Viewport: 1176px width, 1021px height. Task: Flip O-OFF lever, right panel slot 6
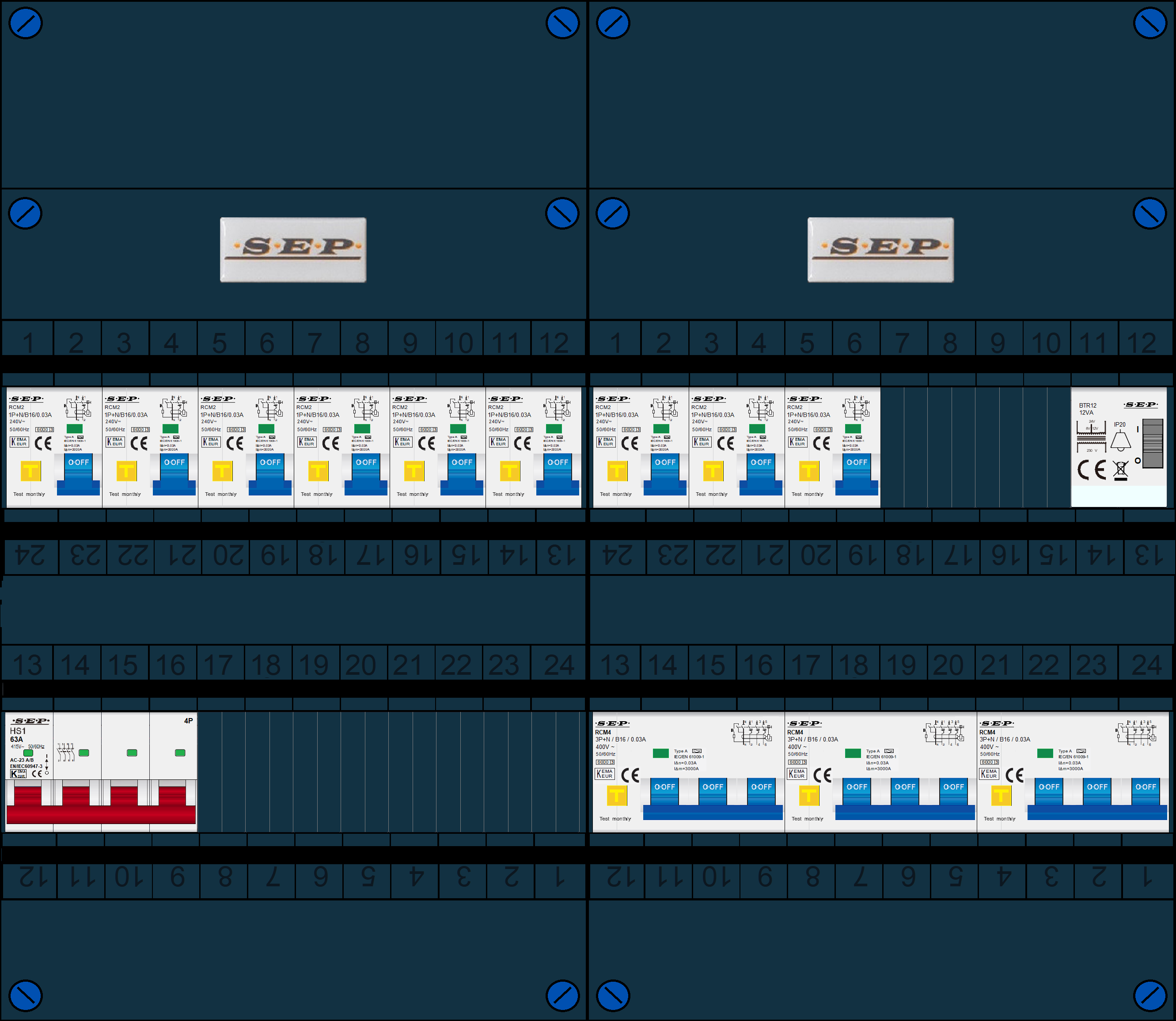coord(856,474)
